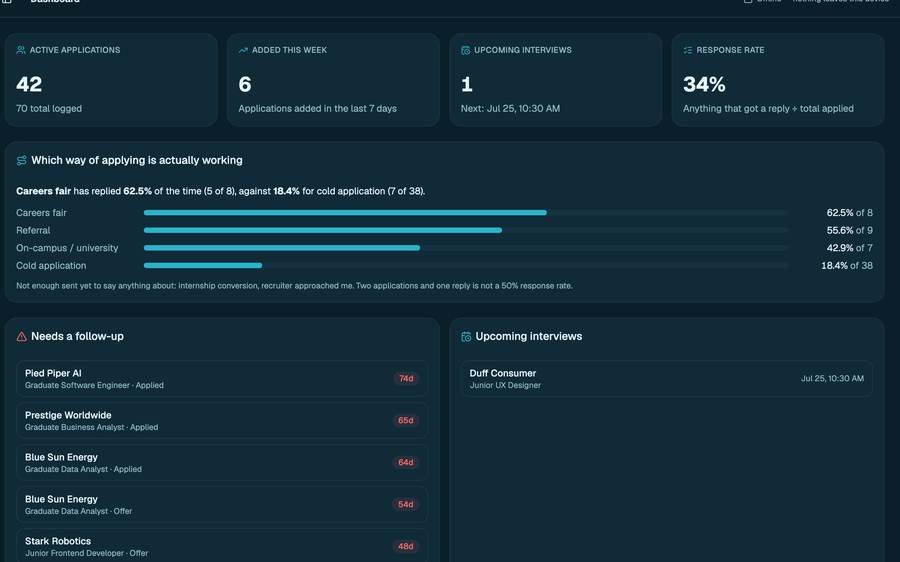Click the 'ADDED THIS WEEK' card label
900x562 pixels.
click(289, 50)
